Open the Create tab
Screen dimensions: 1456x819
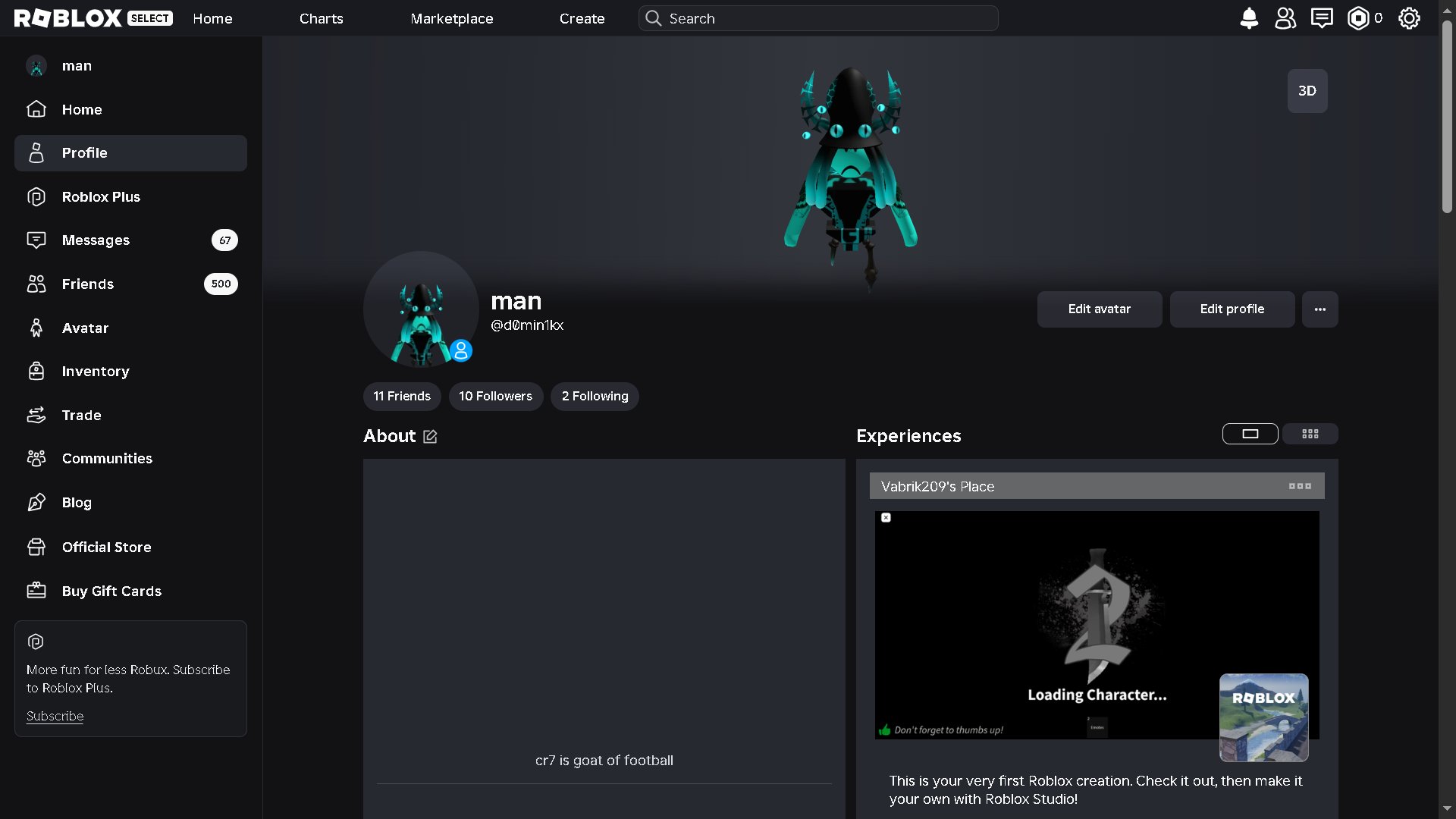click(x=582, y=18)
